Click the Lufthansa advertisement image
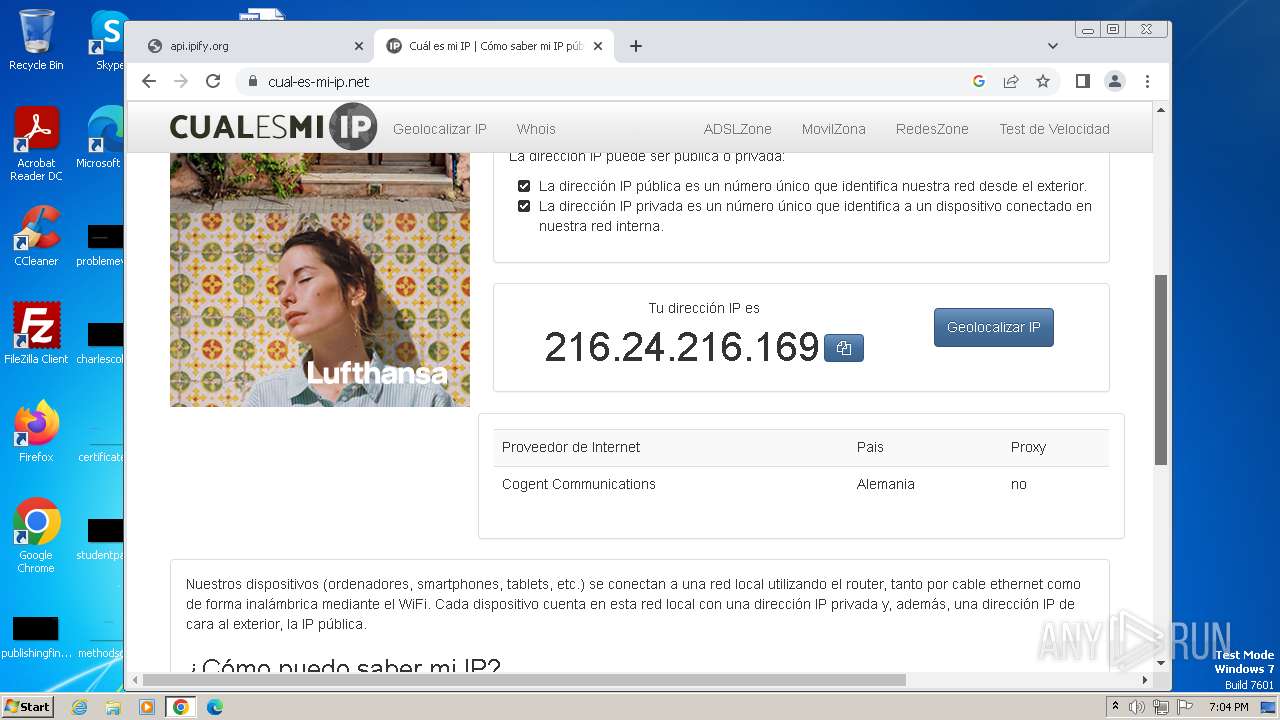This screenshot has height=720, width=1280. (x=320, y=280)
